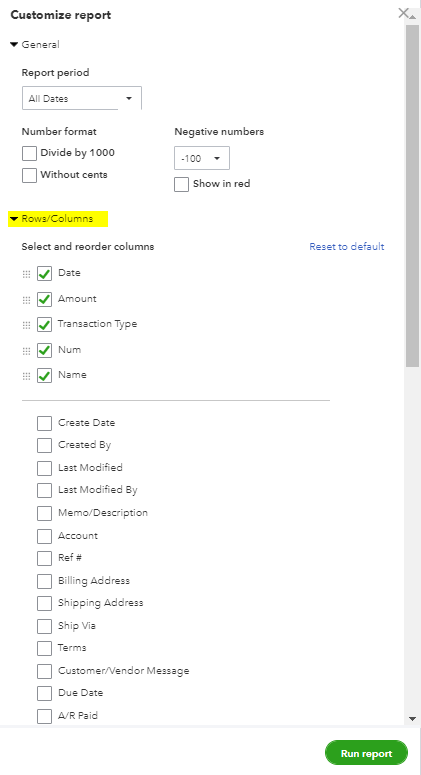Click the drag handle beside Transaction Type

27,325
